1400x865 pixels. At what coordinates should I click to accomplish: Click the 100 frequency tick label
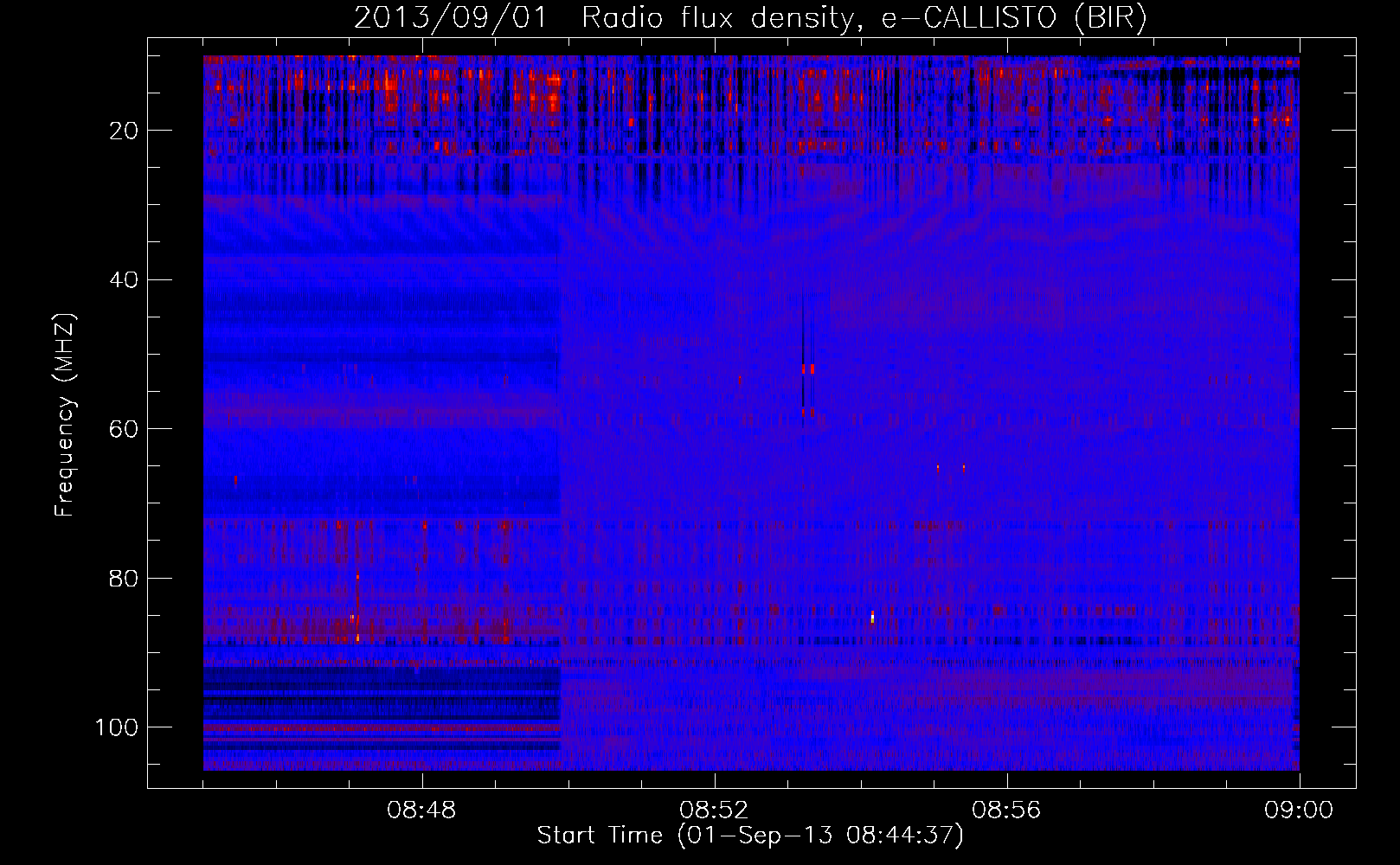pyautogui.click(x=117, y=727)
